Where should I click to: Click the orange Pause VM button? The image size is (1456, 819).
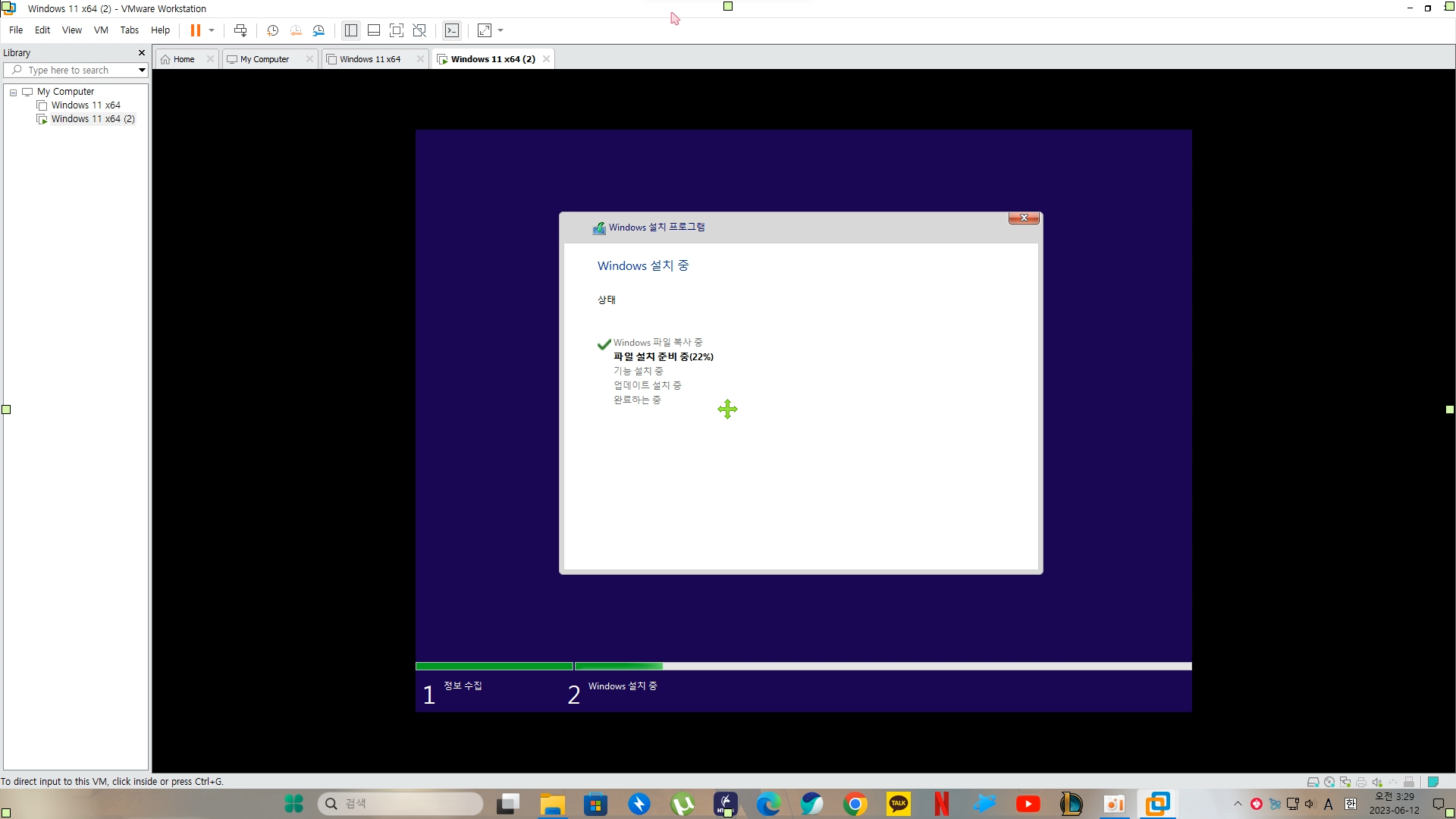coord(195,30)
